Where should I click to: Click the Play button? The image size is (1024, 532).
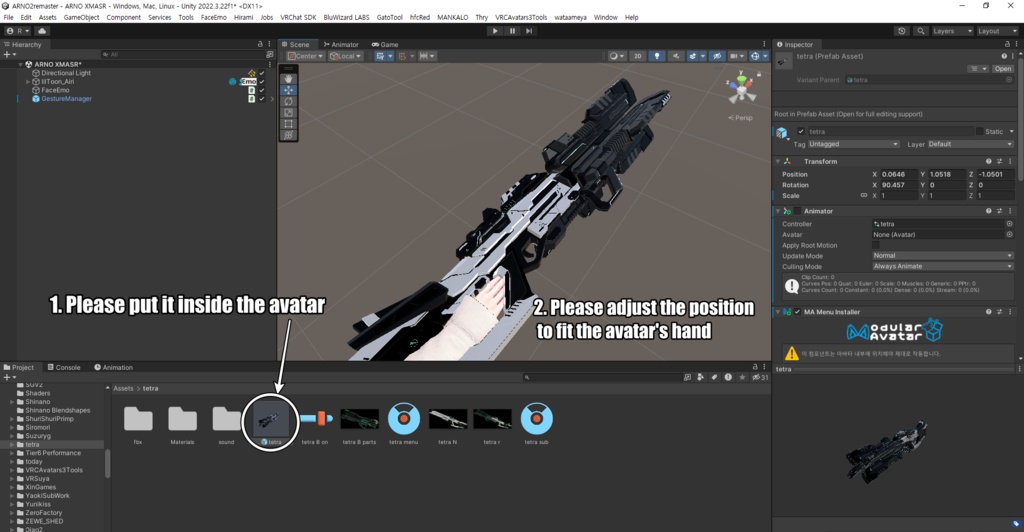tap(495, 31)
